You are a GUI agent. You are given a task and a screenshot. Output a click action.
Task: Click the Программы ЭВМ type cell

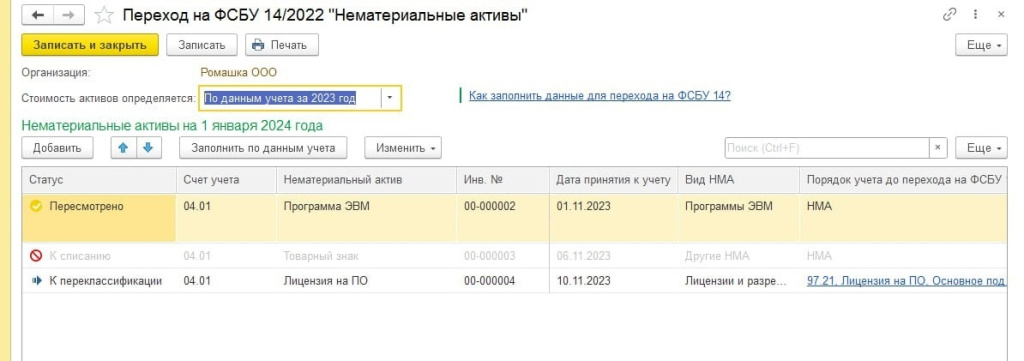[x=738, y=217]
